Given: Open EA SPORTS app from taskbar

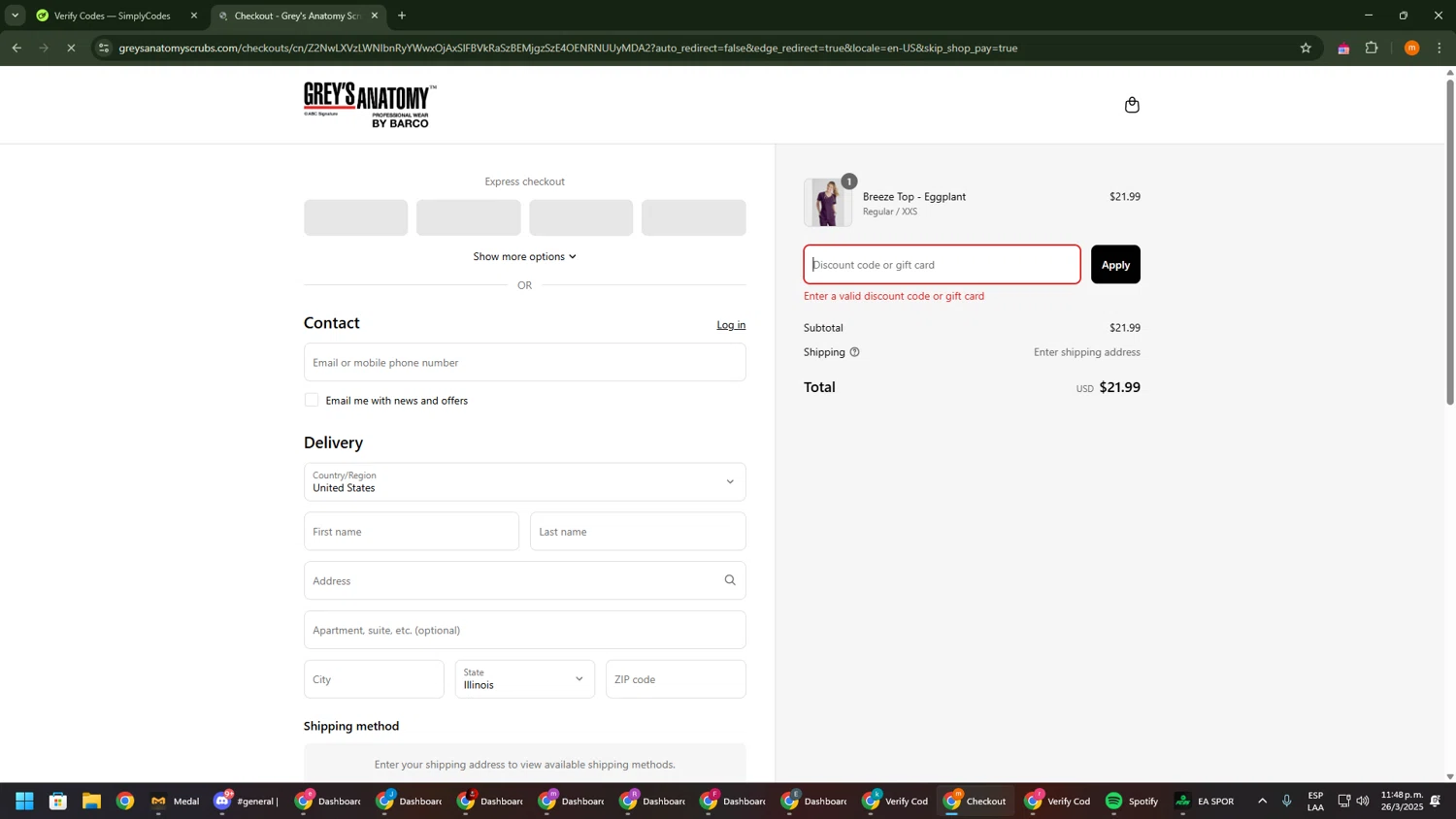Looking at the screenshot, I should 1206,802.
